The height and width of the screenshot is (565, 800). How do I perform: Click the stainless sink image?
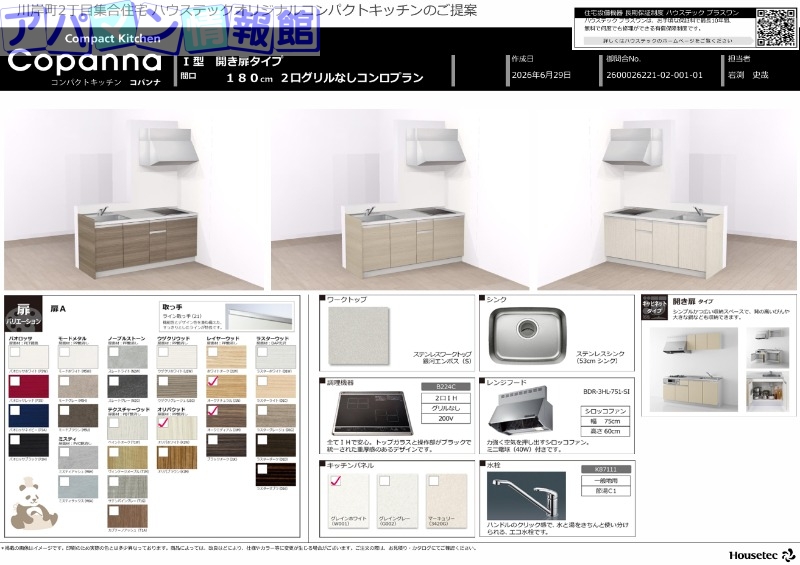pyautogui.click(x=528, y=335)
